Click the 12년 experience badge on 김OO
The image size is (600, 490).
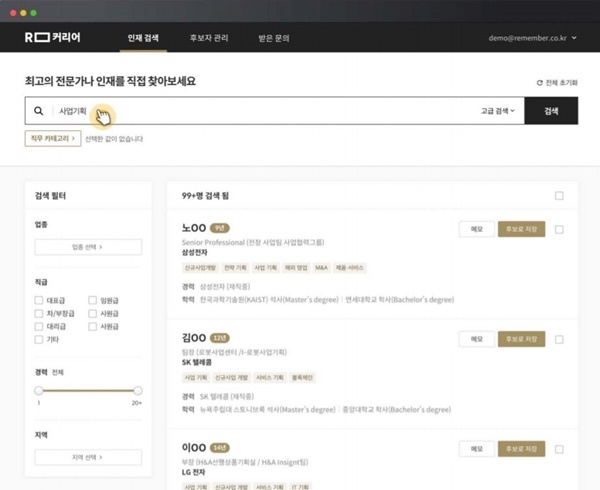click(x=220, y=338)
